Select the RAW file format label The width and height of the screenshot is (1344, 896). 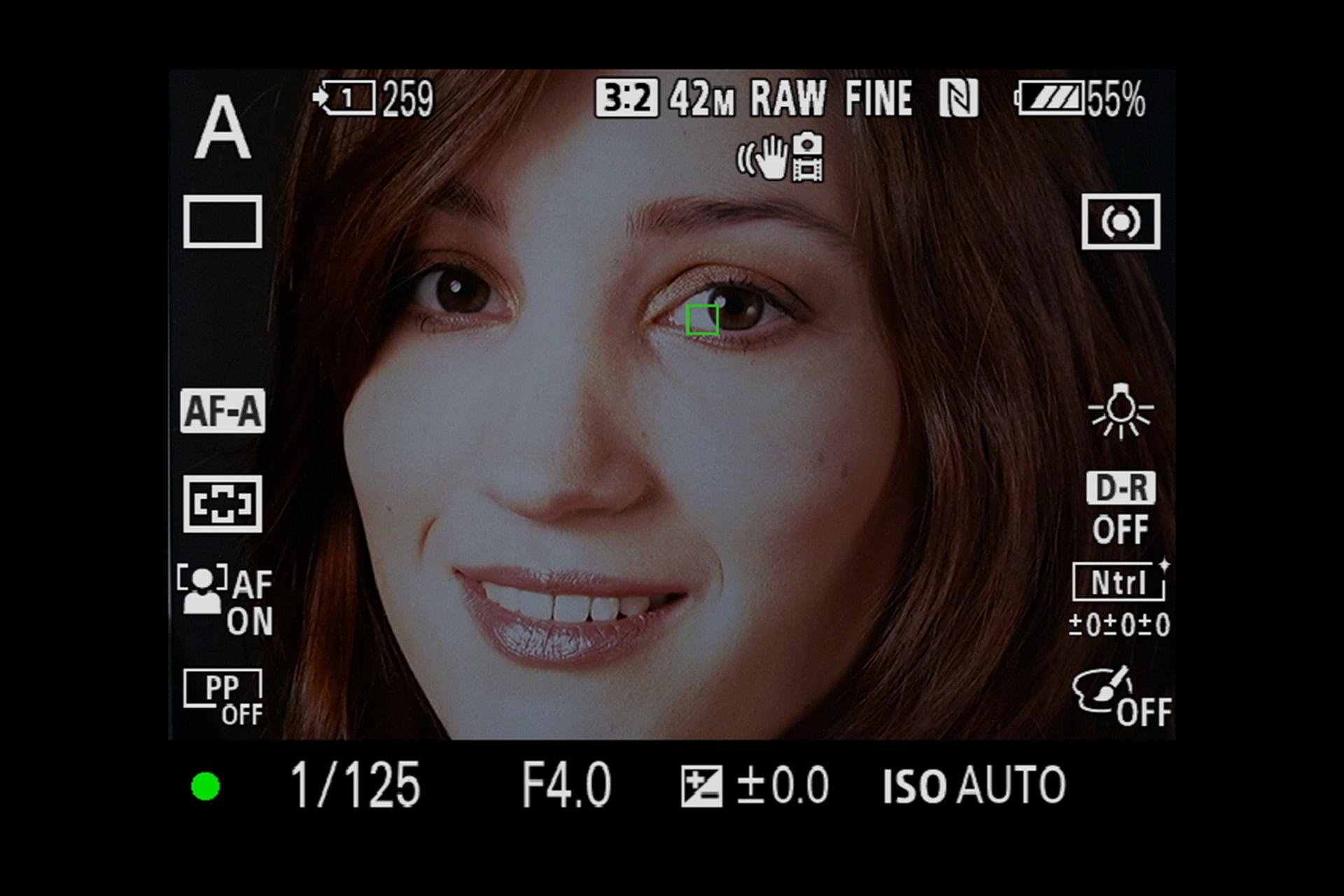[788, 98]
